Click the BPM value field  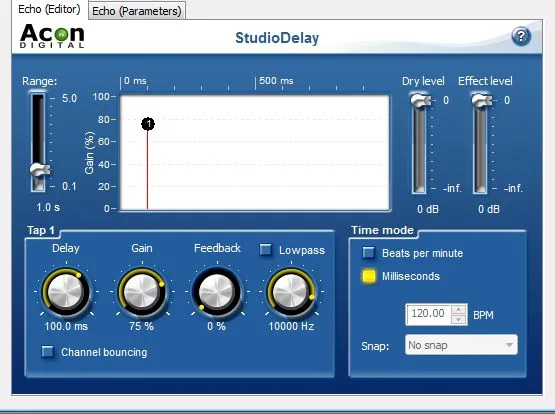click(428, 314)
